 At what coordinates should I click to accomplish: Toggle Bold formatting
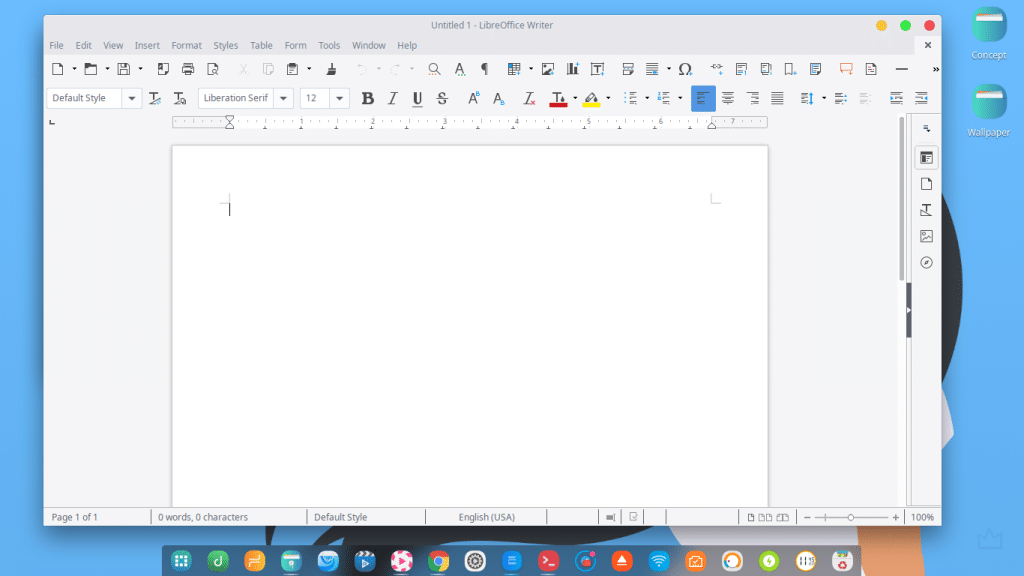tap(368, 99)
